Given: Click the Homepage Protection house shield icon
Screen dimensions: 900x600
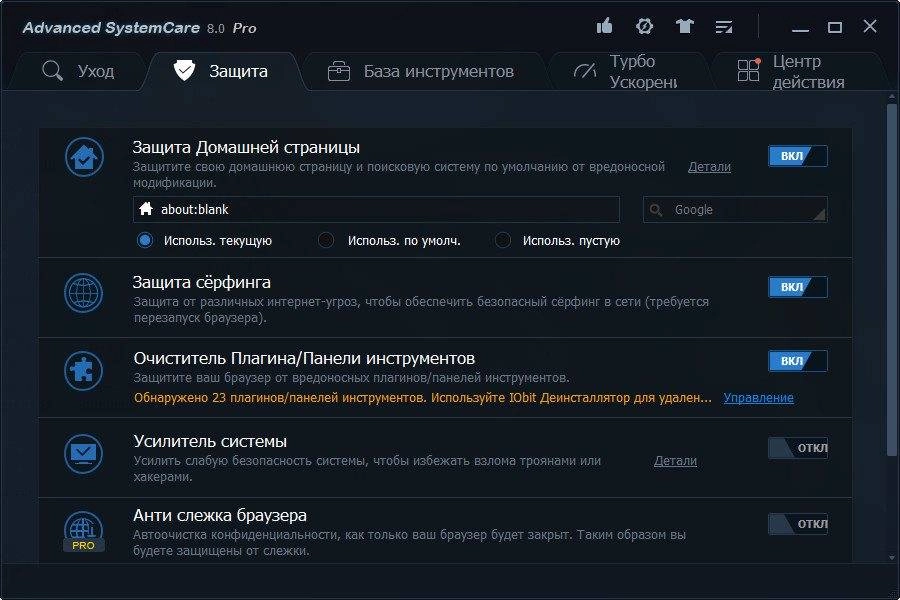Looking at the screenshot, I should pyautogui.click(x=84, y=157).
